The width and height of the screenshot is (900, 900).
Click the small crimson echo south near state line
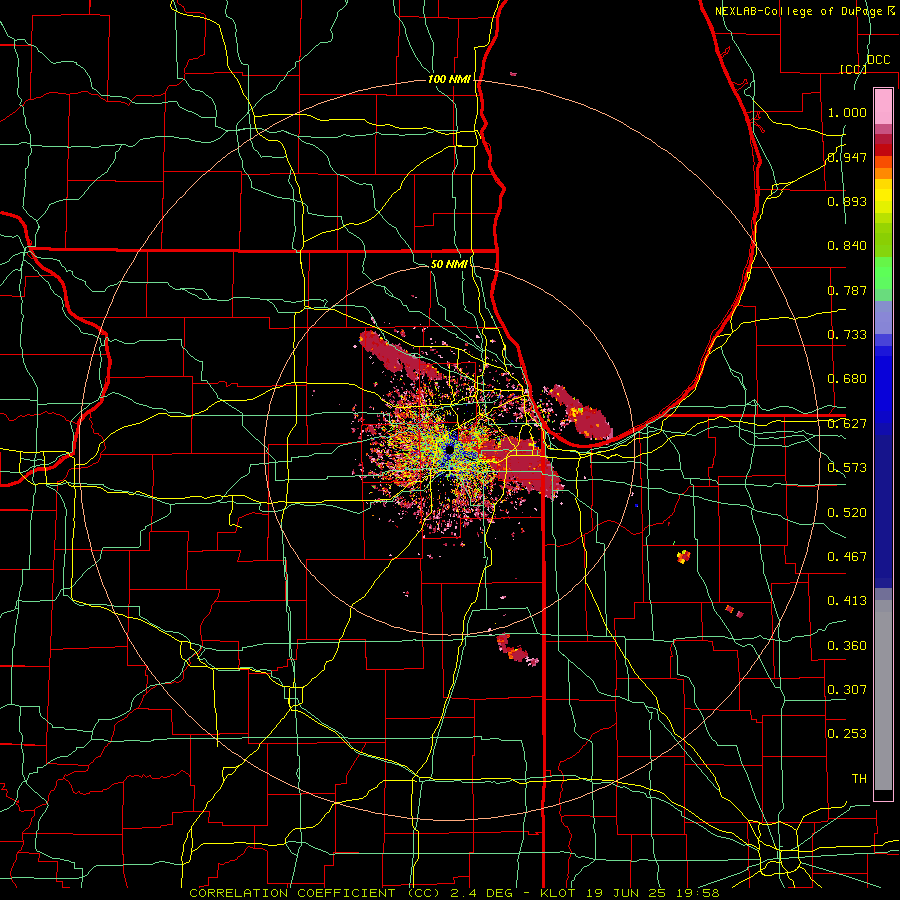pos(517,650)
